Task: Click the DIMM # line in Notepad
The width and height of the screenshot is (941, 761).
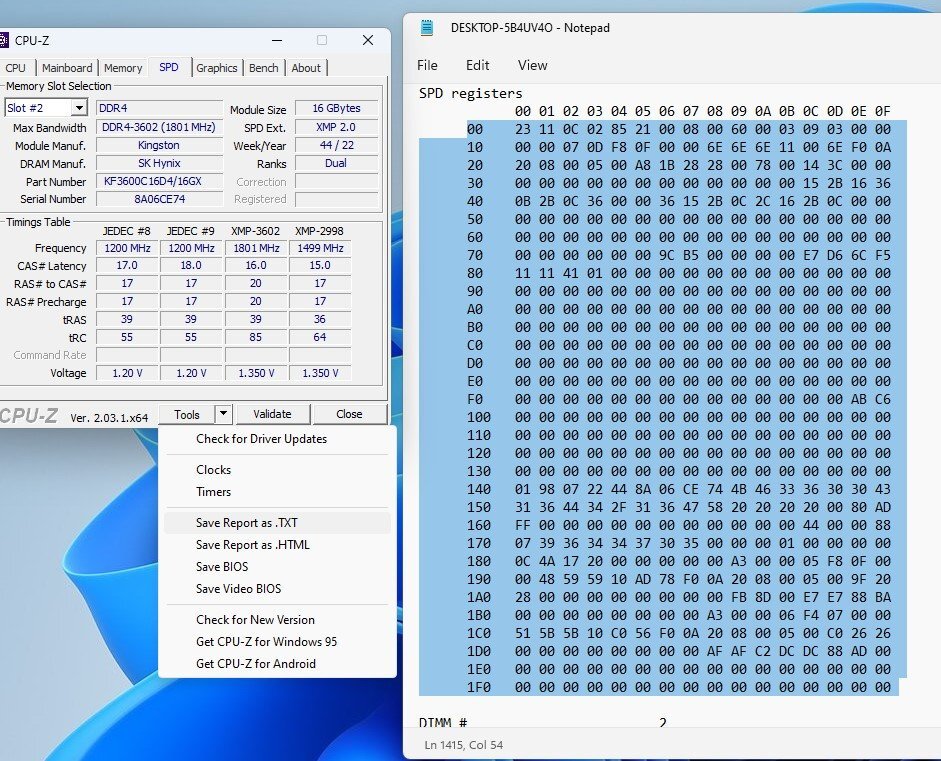Action: (443, 722)
